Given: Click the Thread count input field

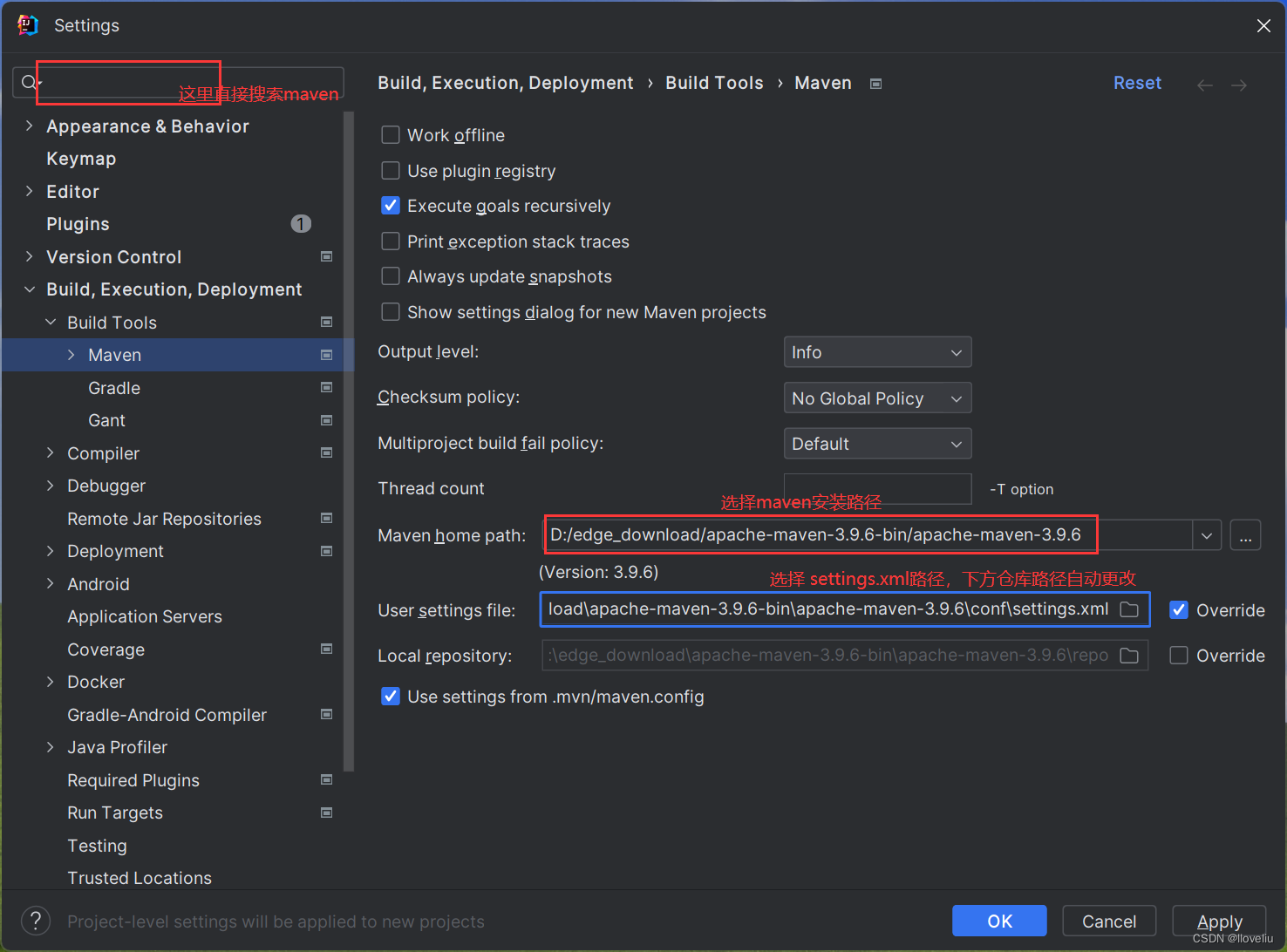Looking at the screenshot, I should [x=877, y=489].
